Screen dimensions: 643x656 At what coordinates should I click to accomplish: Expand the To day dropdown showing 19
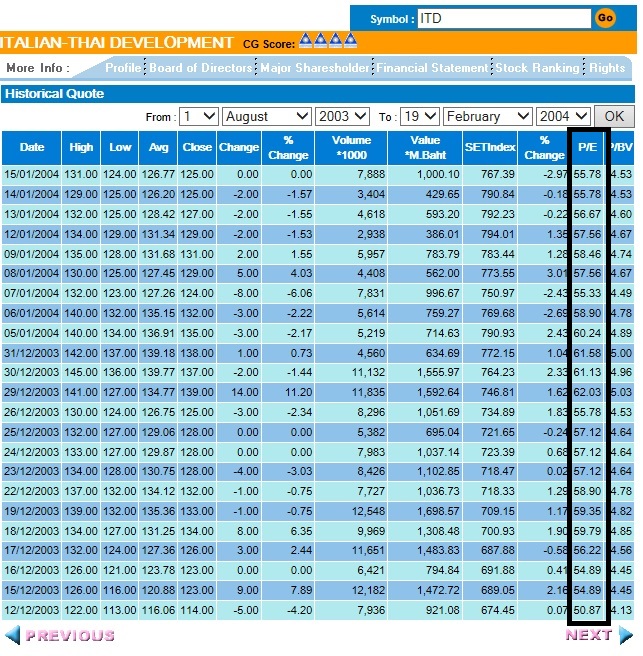420,116
